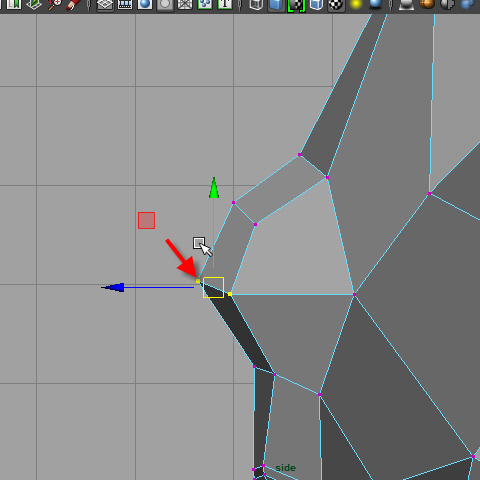480x480 pixels.
Task: Enable the field chart overlay icon
Action: tap(185, 4)
